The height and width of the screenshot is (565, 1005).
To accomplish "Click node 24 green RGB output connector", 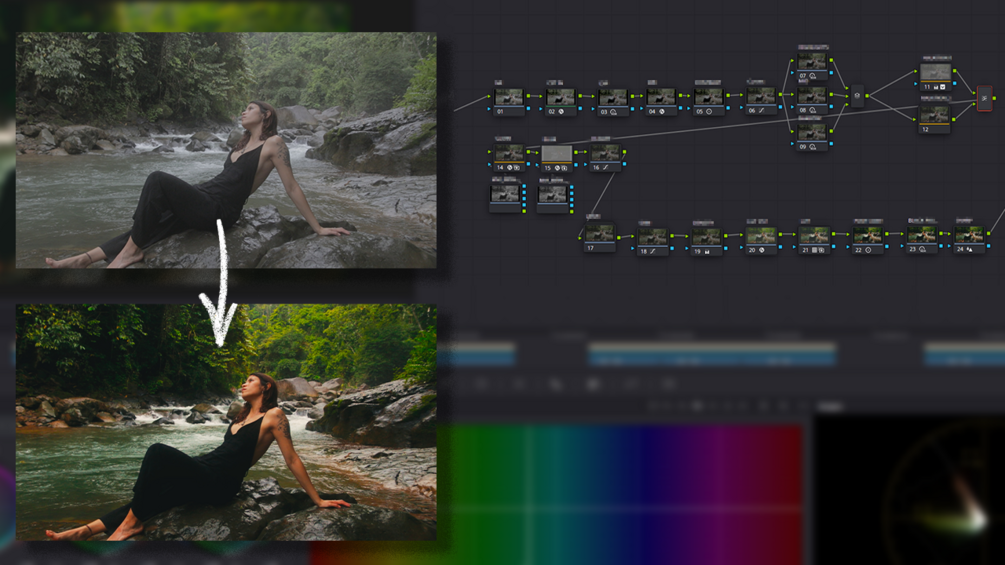I will point(988,233).
